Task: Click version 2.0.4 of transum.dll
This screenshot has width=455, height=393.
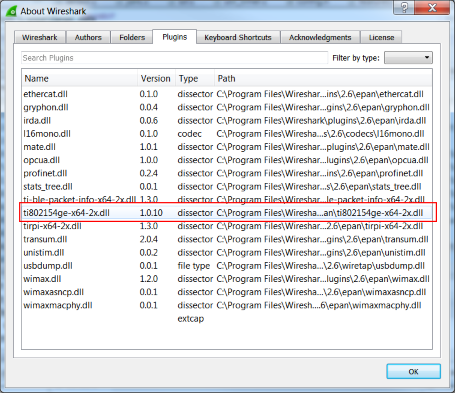Action: click(x=149, y=239)
